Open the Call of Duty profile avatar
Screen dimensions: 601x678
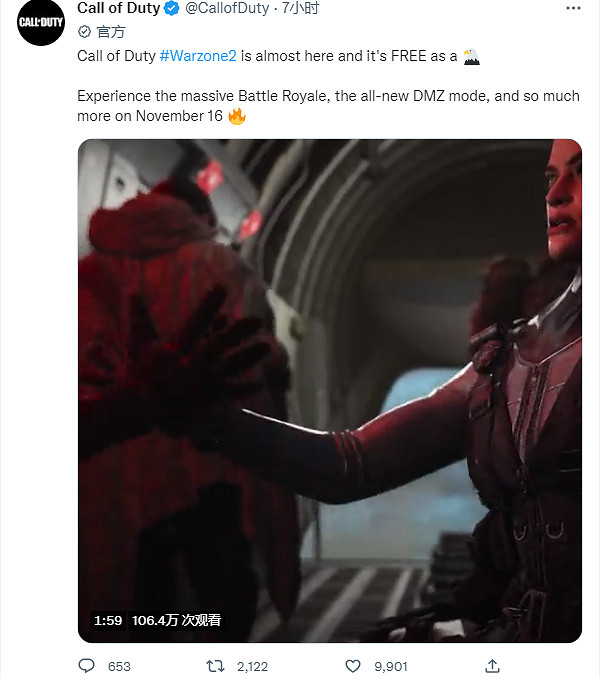(41, 22)
